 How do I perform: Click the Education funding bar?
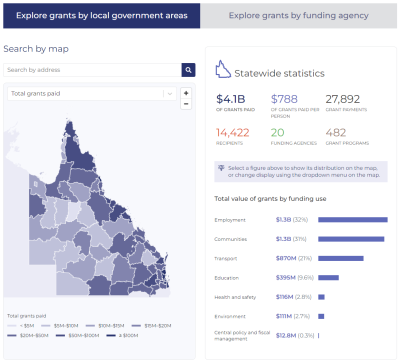(x=328, y=278)
